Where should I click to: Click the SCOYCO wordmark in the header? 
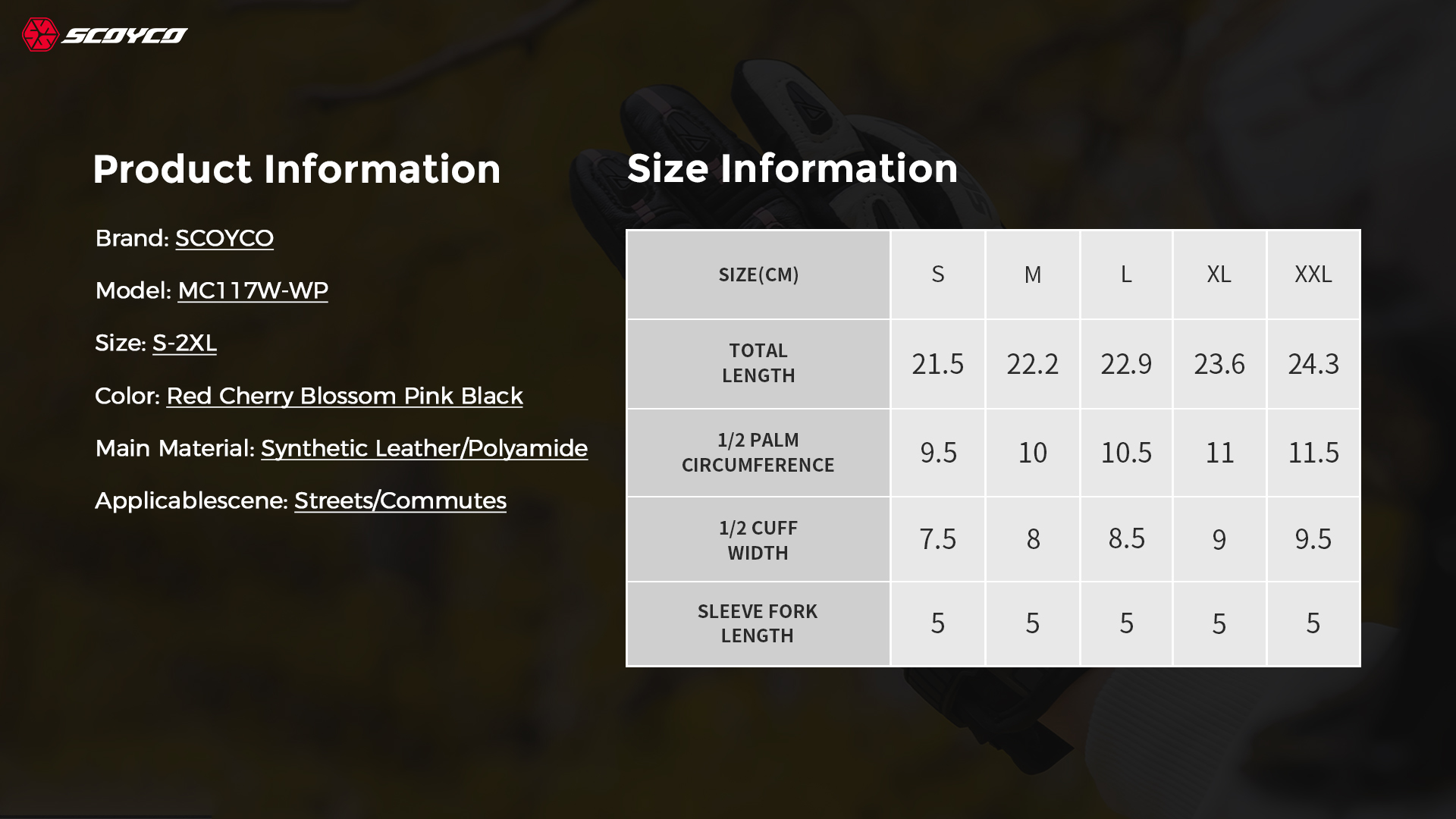124,36
